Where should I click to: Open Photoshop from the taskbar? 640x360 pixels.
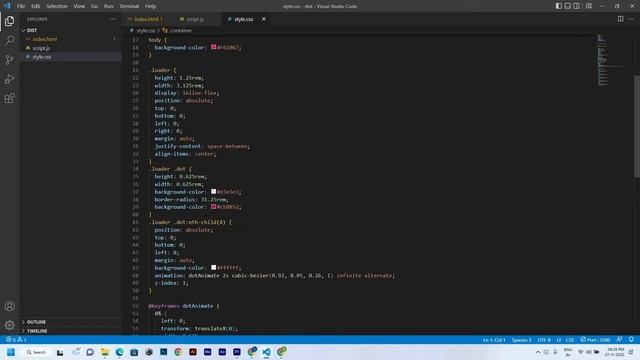pos(163,352)
